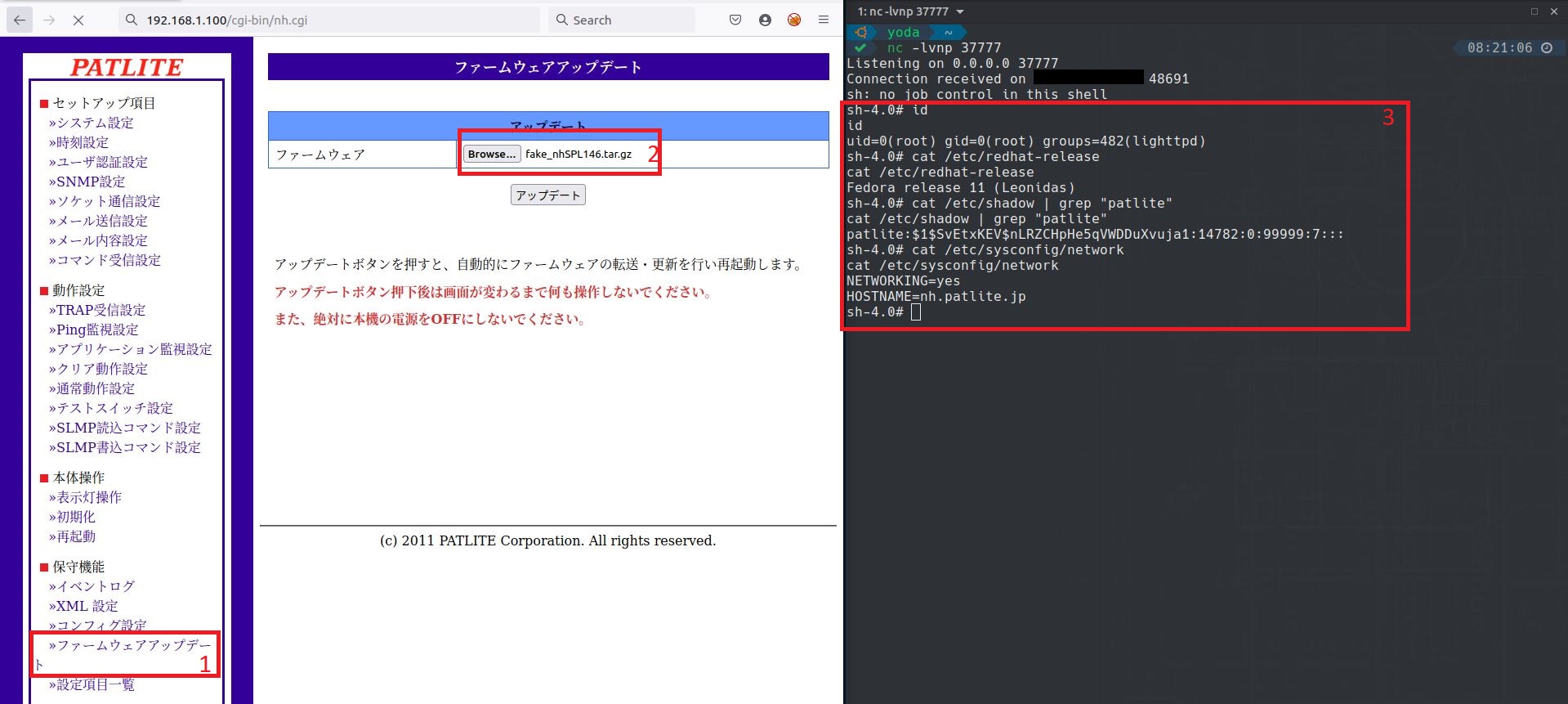Click the browser forward arrow
This screenshot has width=1568, height=704.
[x=49, y=20]
